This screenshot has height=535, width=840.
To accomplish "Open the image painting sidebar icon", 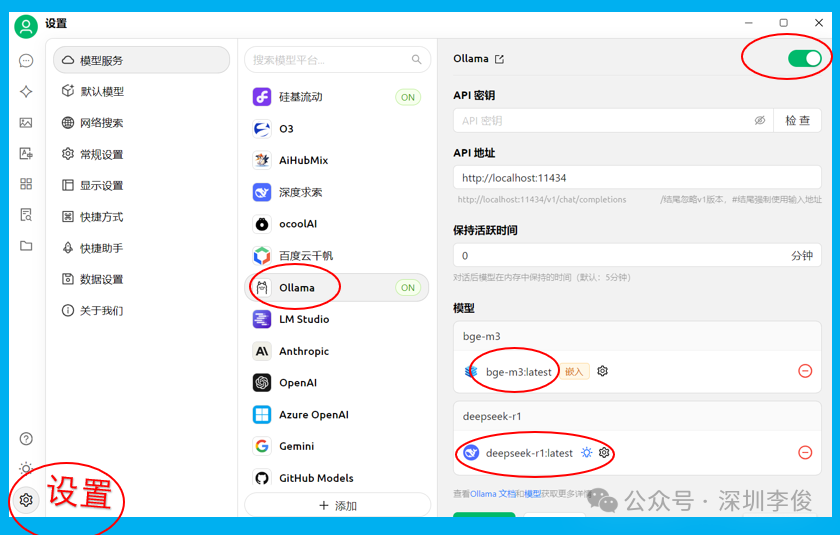I will tap(26, 123).
